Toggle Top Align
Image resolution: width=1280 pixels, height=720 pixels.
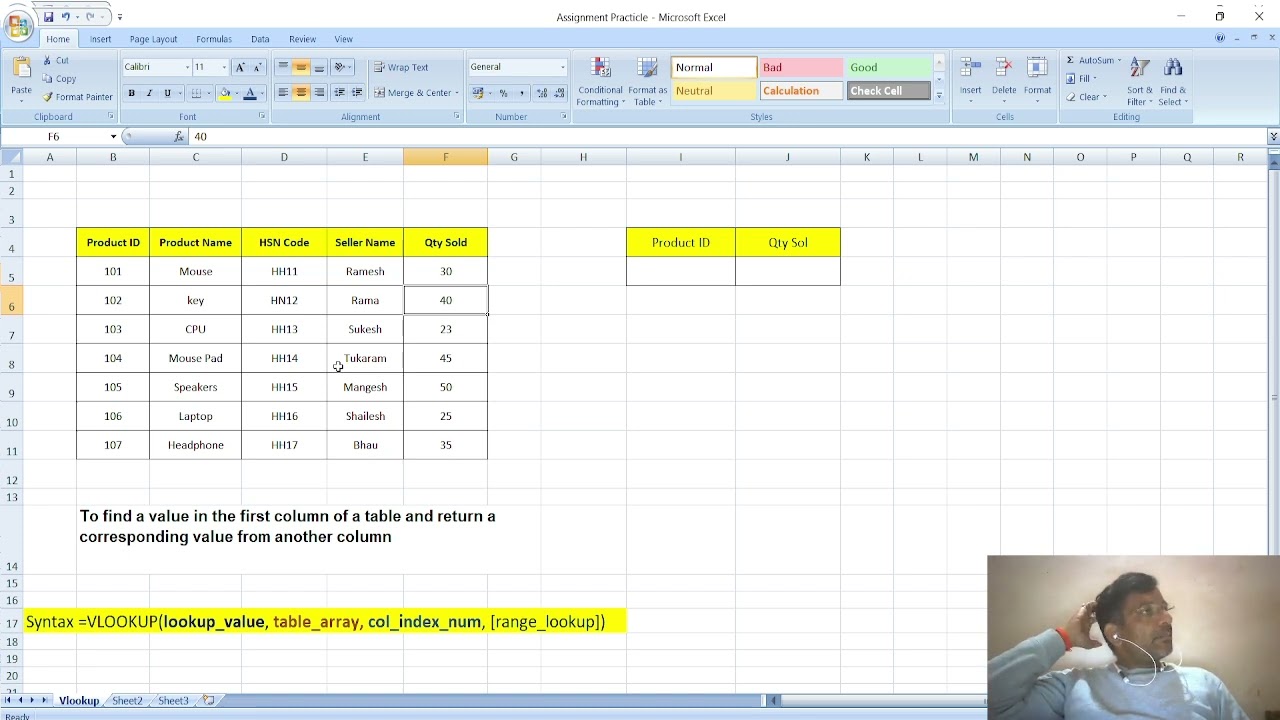point(283,67)
